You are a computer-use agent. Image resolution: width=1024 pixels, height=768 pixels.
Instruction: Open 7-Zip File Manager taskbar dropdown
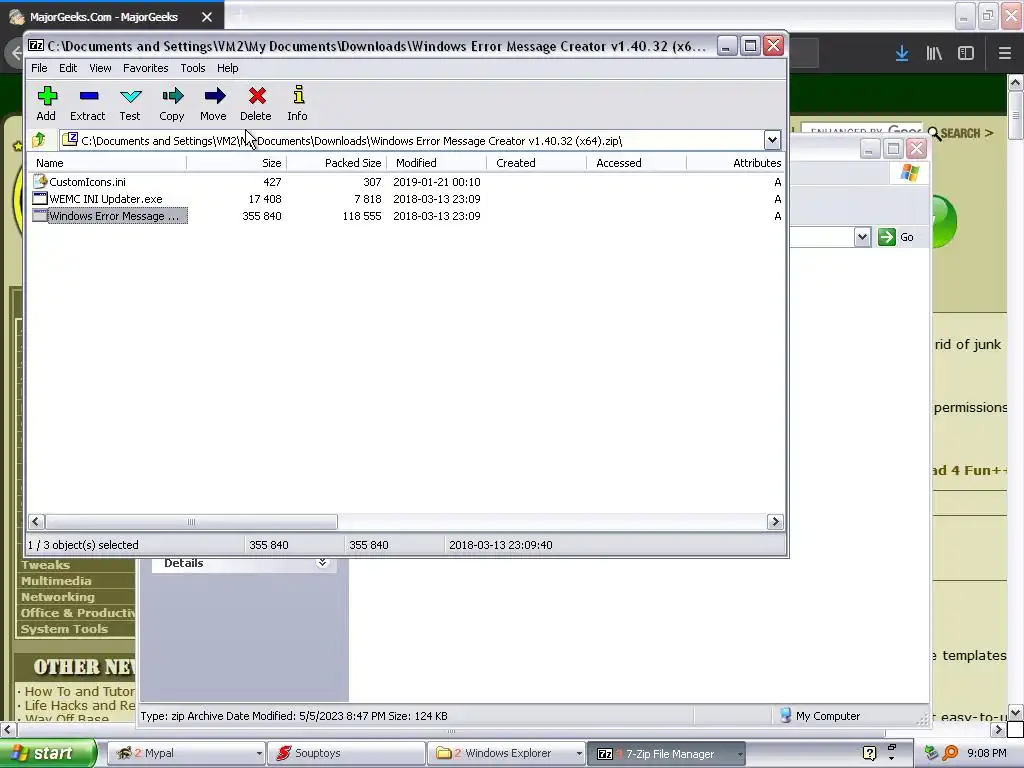(740, 754)
